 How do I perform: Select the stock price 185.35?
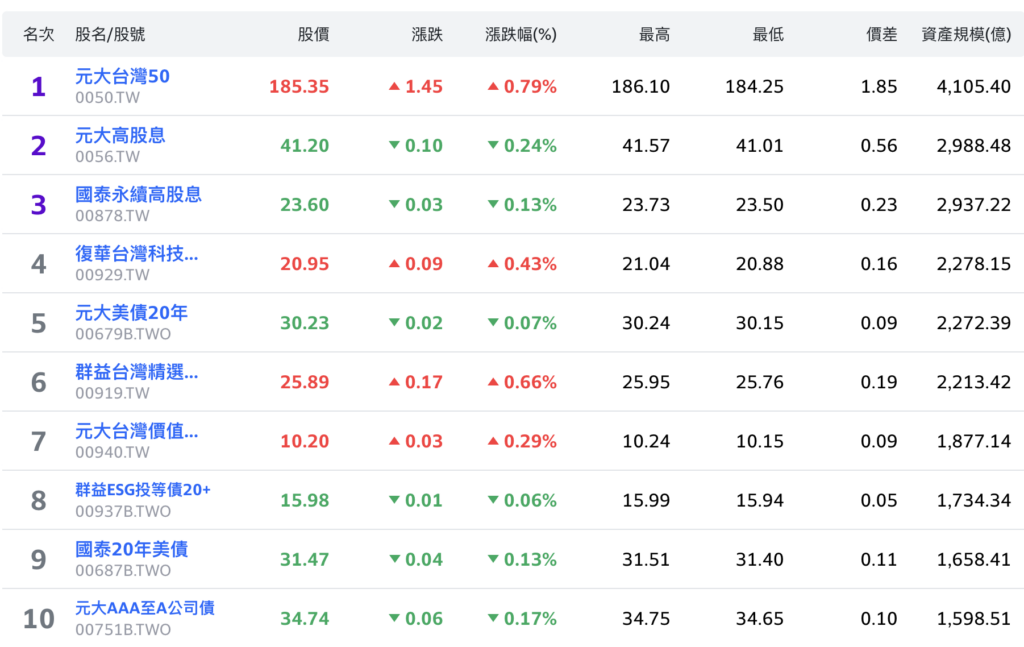pyautogui.click(x=299, y=86)
